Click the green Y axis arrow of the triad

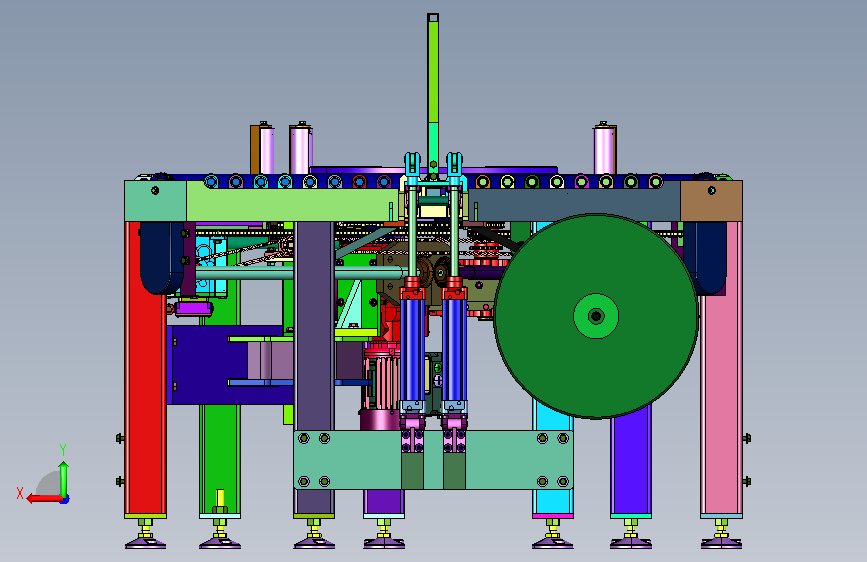(x=64, y=478)
